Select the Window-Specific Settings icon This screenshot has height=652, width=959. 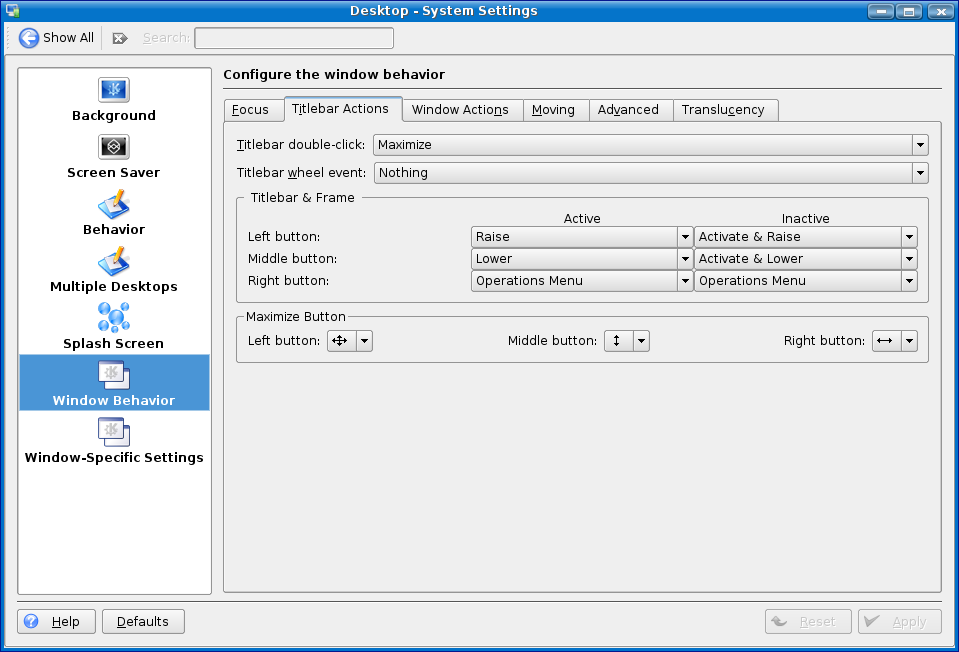pos(113,432)
